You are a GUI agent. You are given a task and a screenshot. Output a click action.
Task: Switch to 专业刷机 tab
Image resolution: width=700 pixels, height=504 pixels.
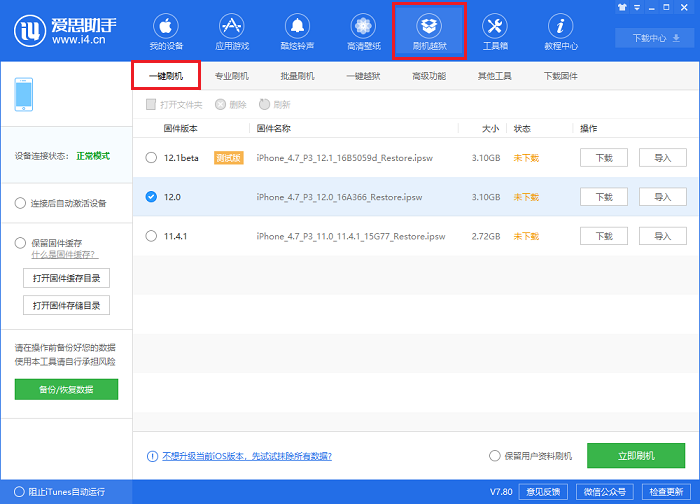coord(232,76)
